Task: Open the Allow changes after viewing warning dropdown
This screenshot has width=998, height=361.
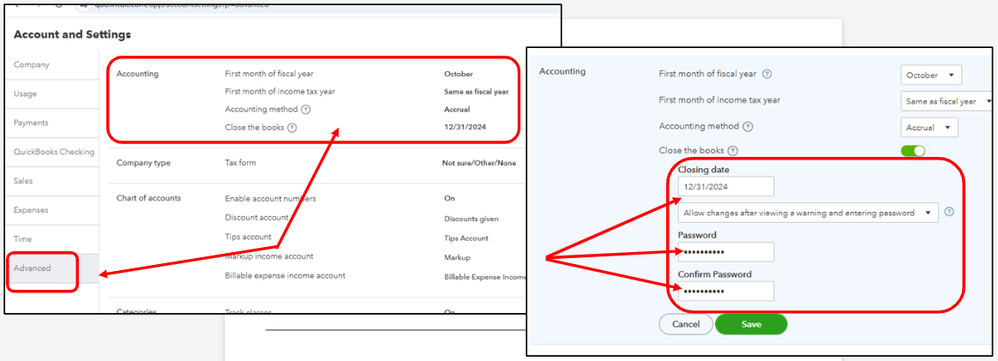Action: pyautogui.click(x=808, y=213)
